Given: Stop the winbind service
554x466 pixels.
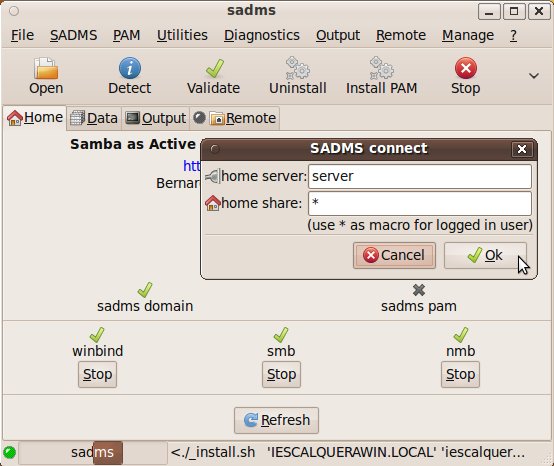Looking at the screenshot, I should 98,374.
